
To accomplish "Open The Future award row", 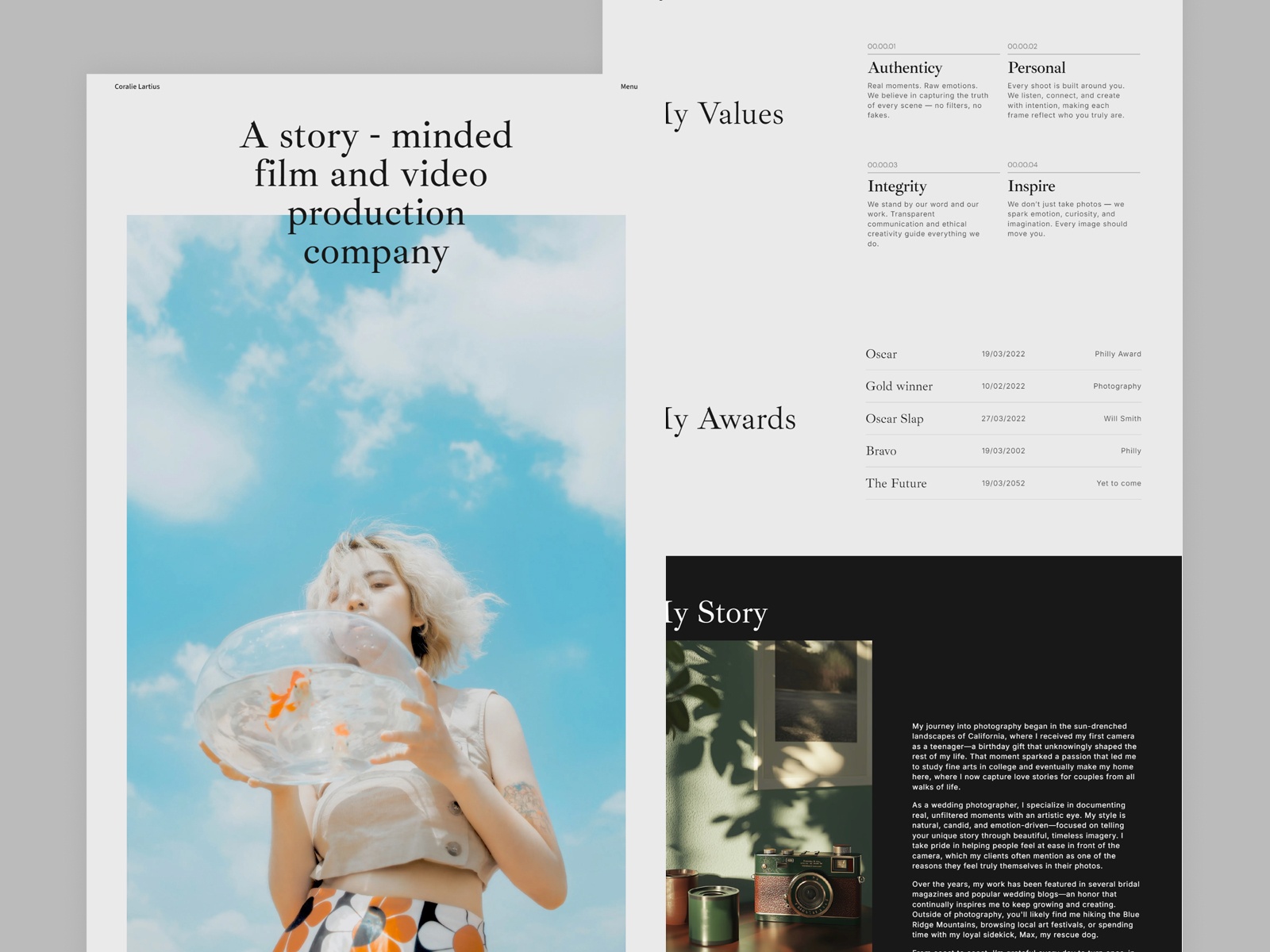I will (896, 483).
